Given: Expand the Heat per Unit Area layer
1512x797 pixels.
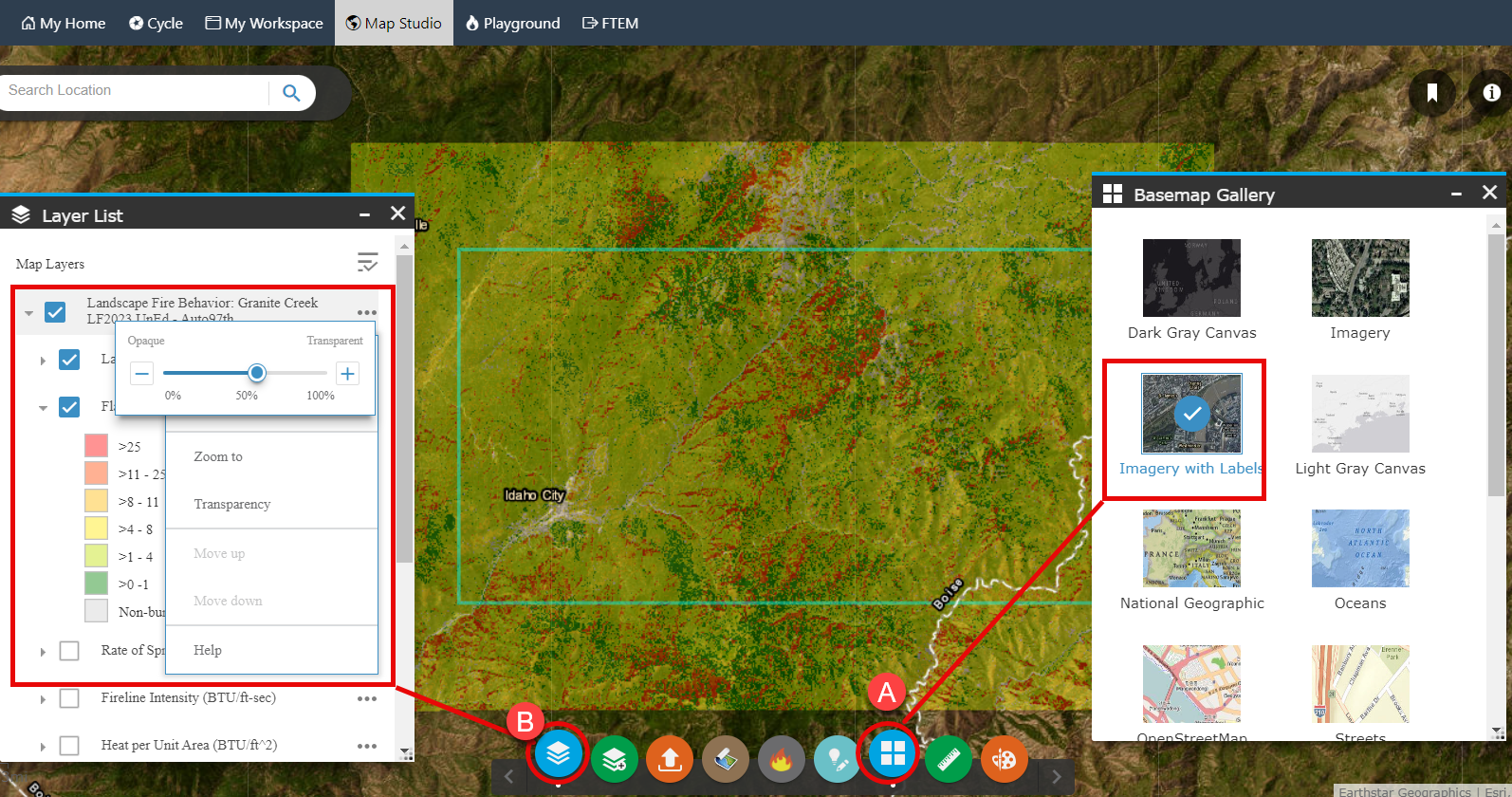Looking at the screenshot, I should click(43, 747).
